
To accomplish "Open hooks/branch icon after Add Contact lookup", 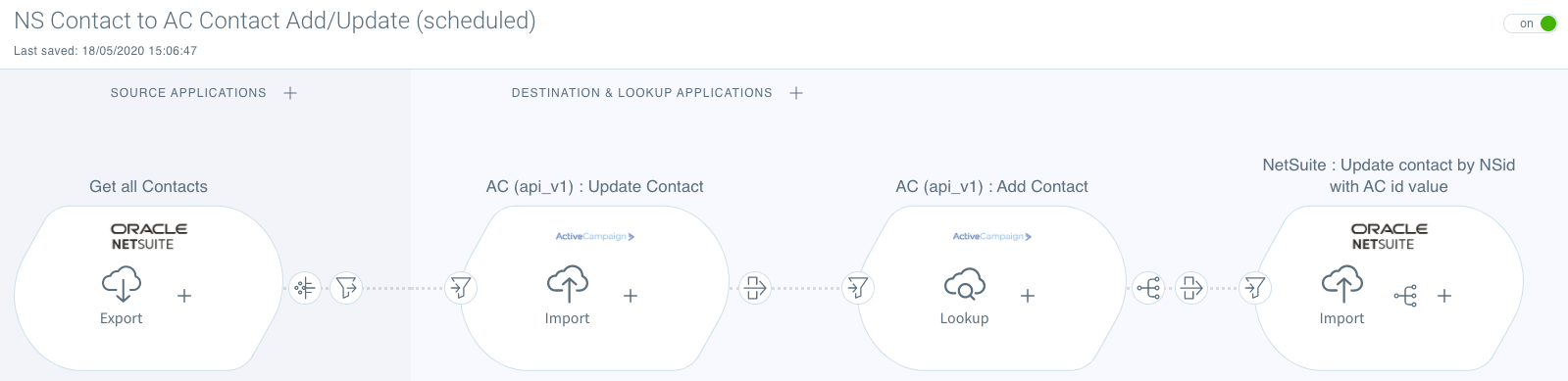I will coord(1148,288).
